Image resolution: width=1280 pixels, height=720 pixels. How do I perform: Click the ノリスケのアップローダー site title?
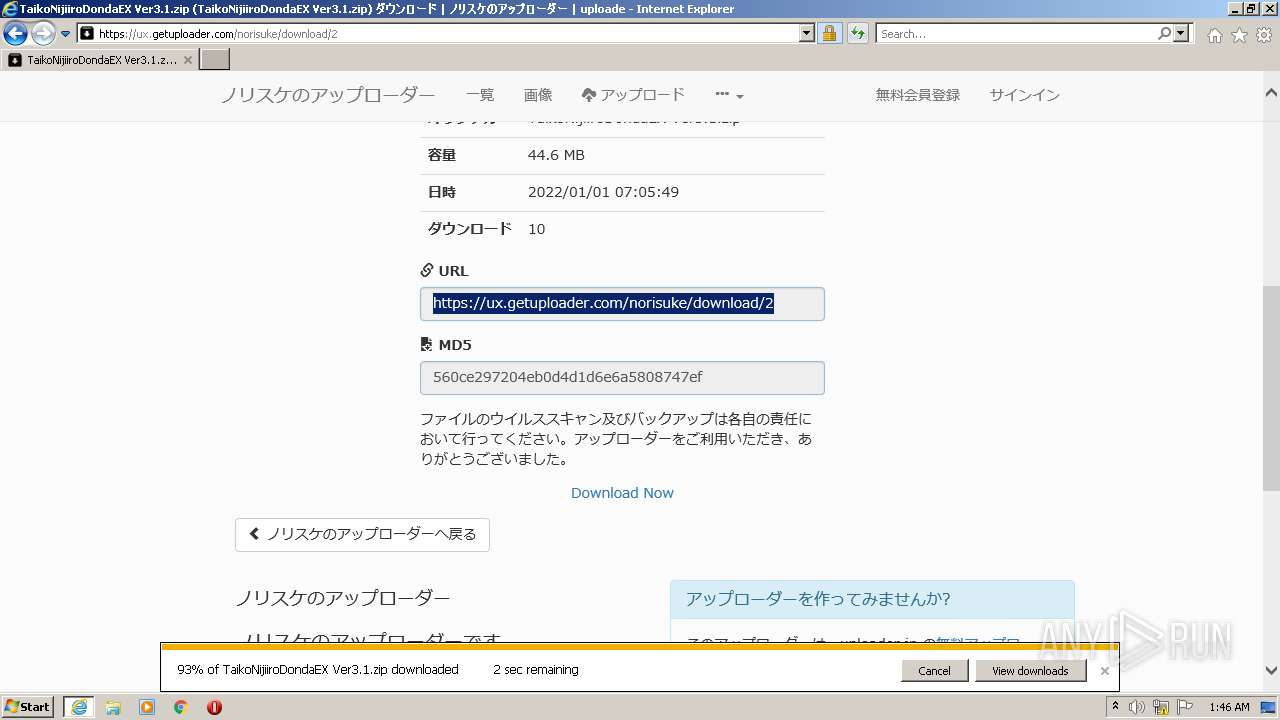tap(328, 95)
